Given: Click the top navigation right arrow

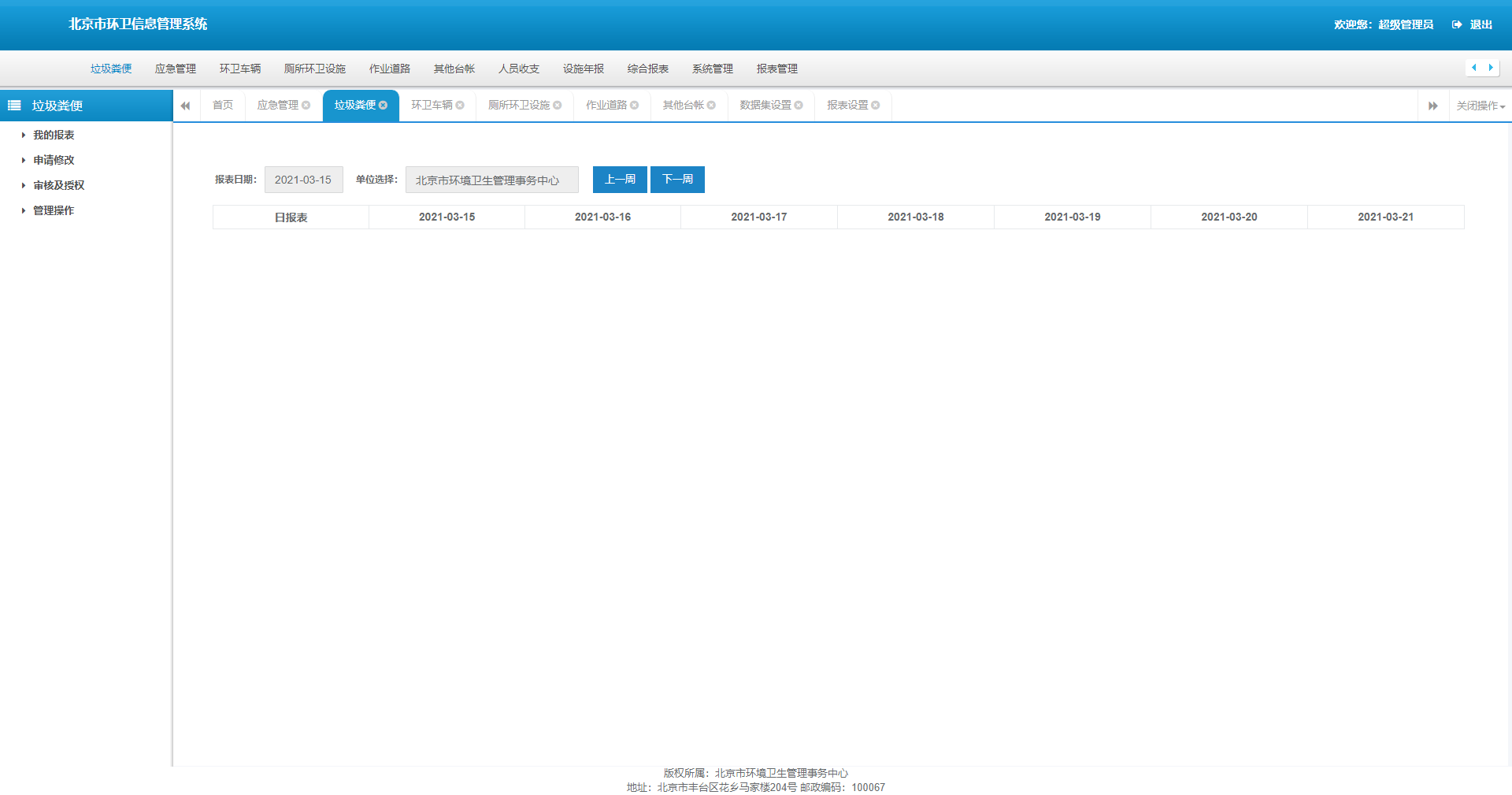Looking at the screenshot, I should [1491, 68].
